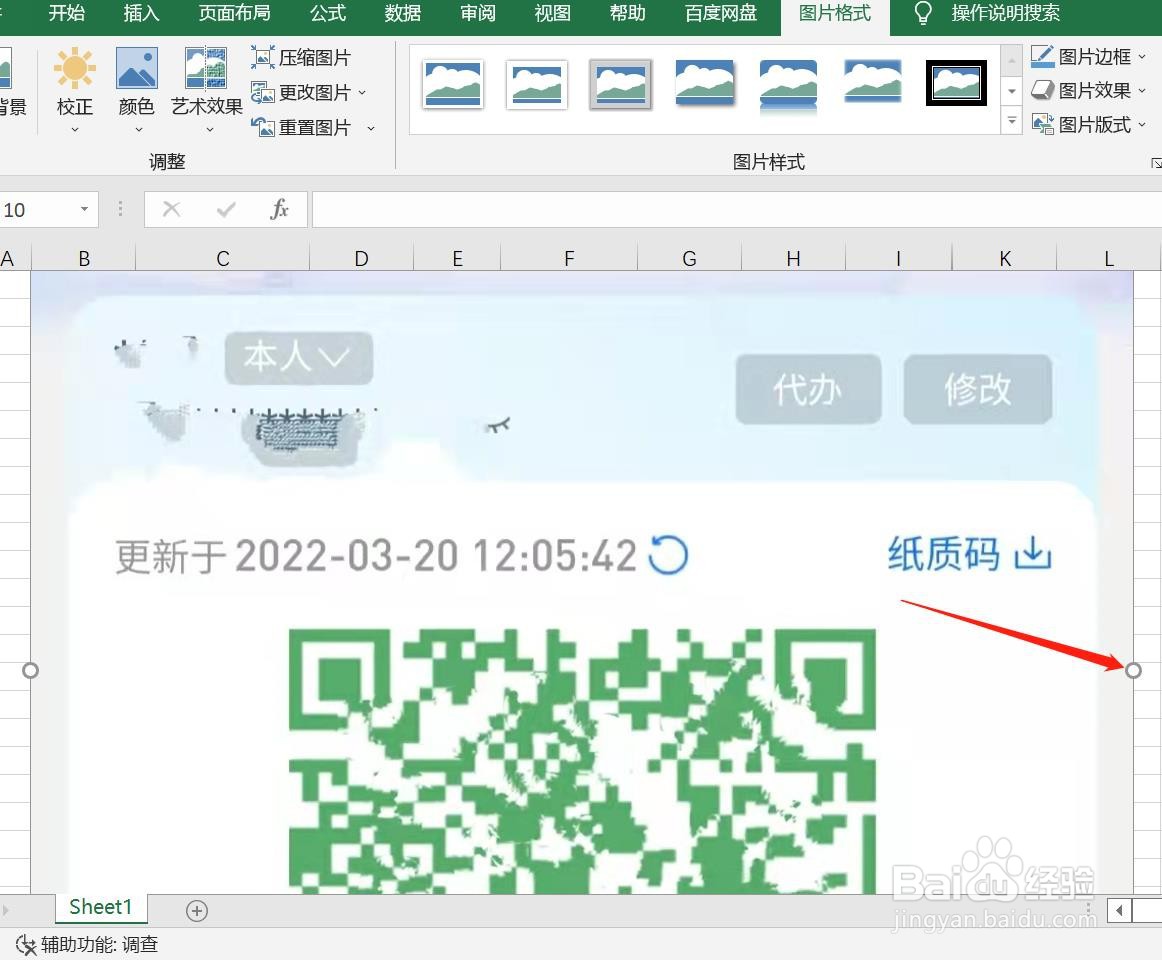
Task: Select the second white-frame picture style
Action: click(537, 84)
